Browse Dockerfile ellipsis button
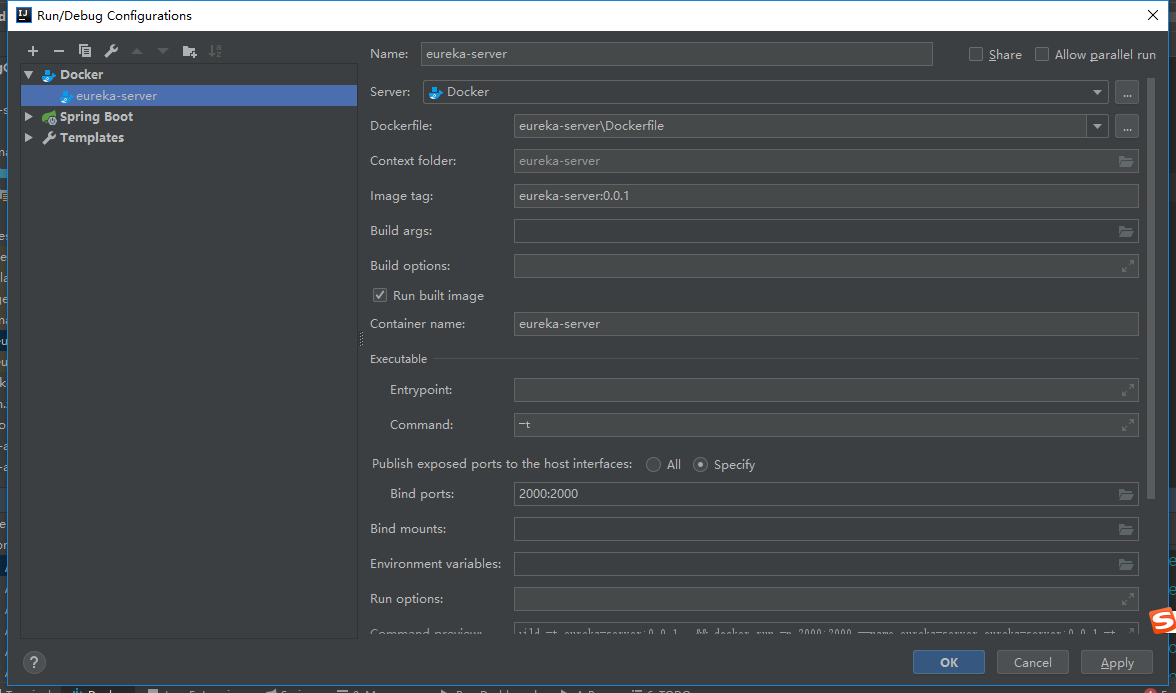The height and width of the screenshot is (693, 1176). click(x=1126, y=126)
